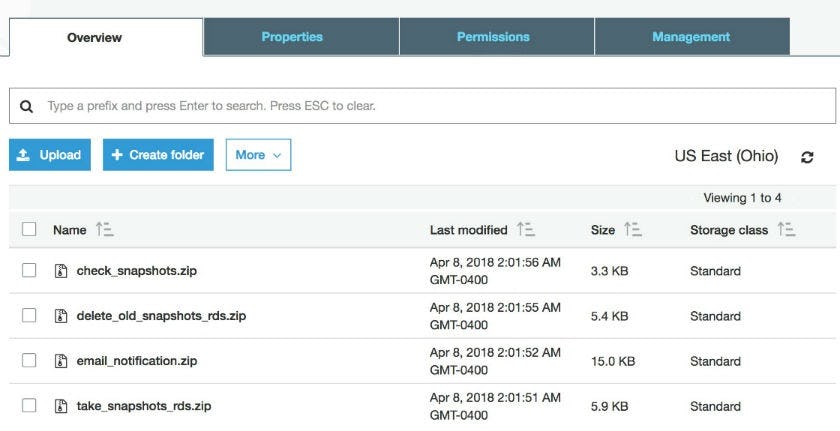Select the check_snapshots.zip checkbox
Viewport: 840px width, 431px height.
(x=29, y=271)
